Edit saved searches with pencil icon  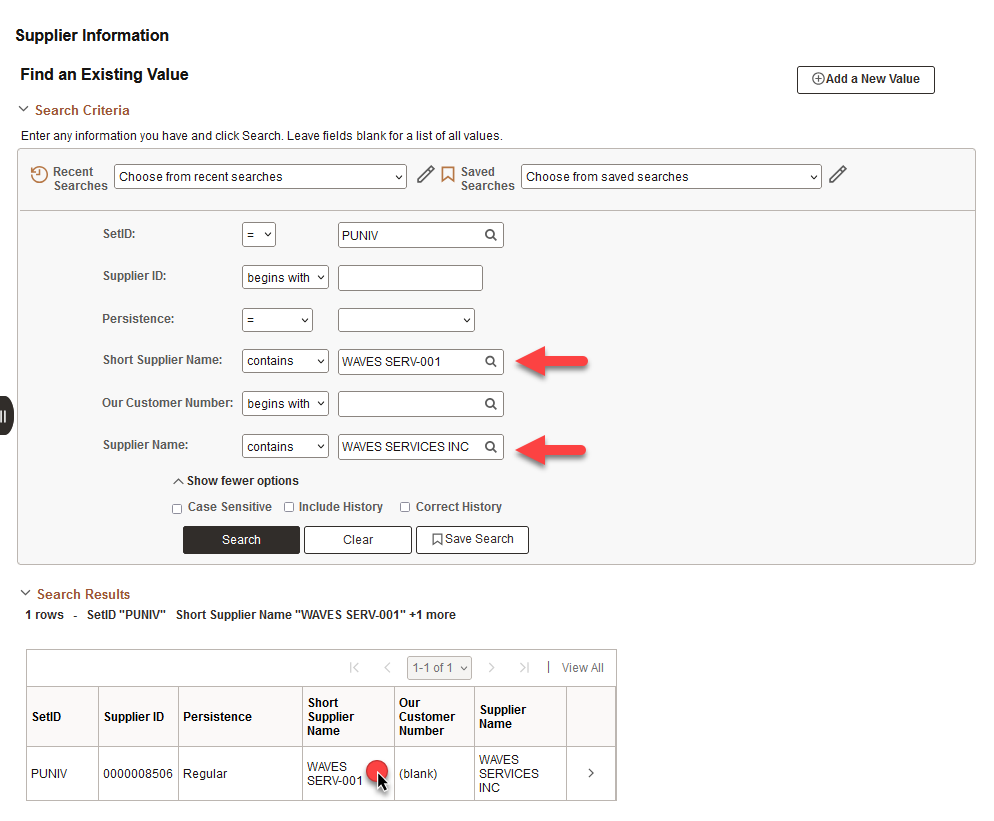point(838,175)
